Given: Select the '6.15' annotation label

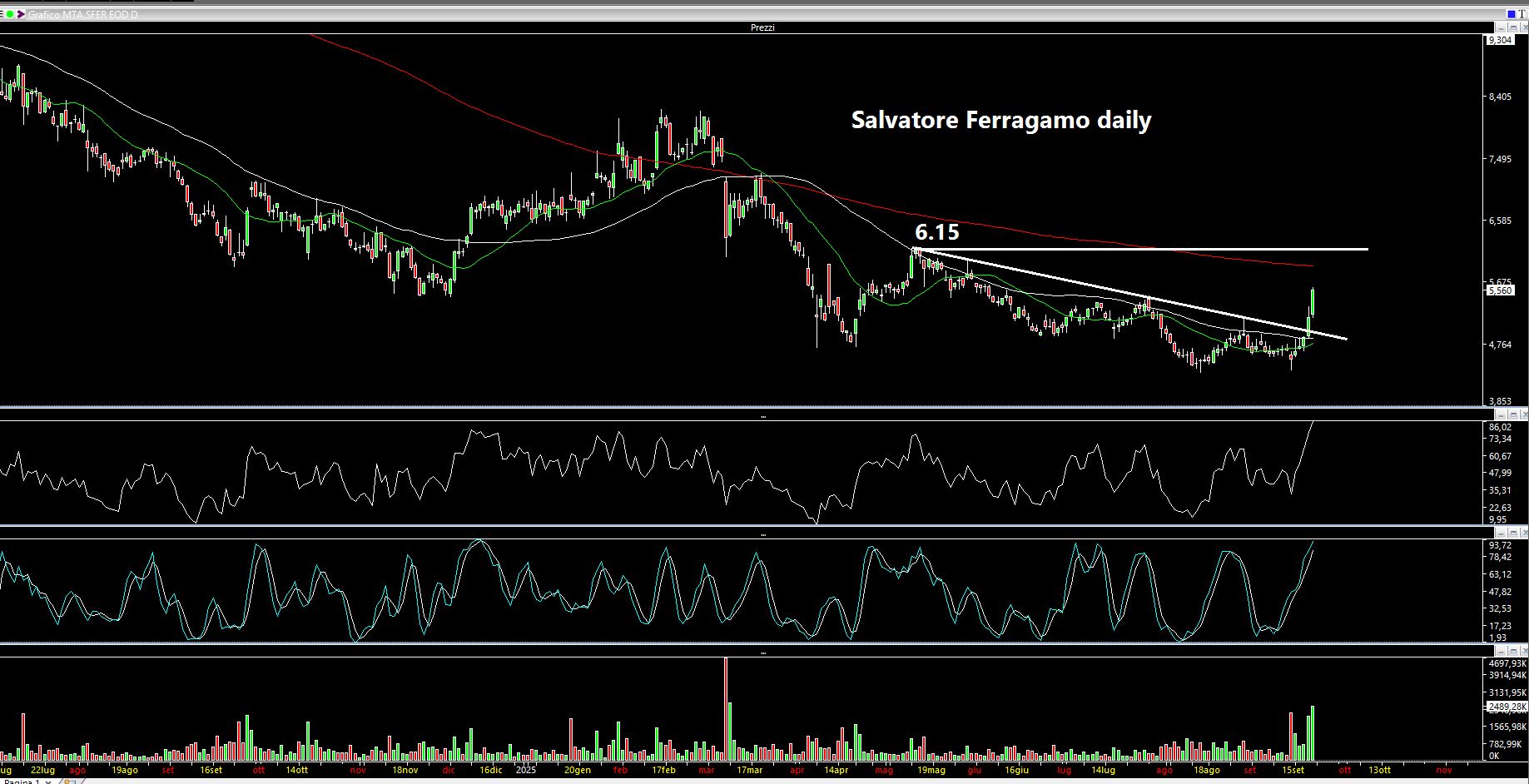Looking at the screenshot, I should (937, 231).
